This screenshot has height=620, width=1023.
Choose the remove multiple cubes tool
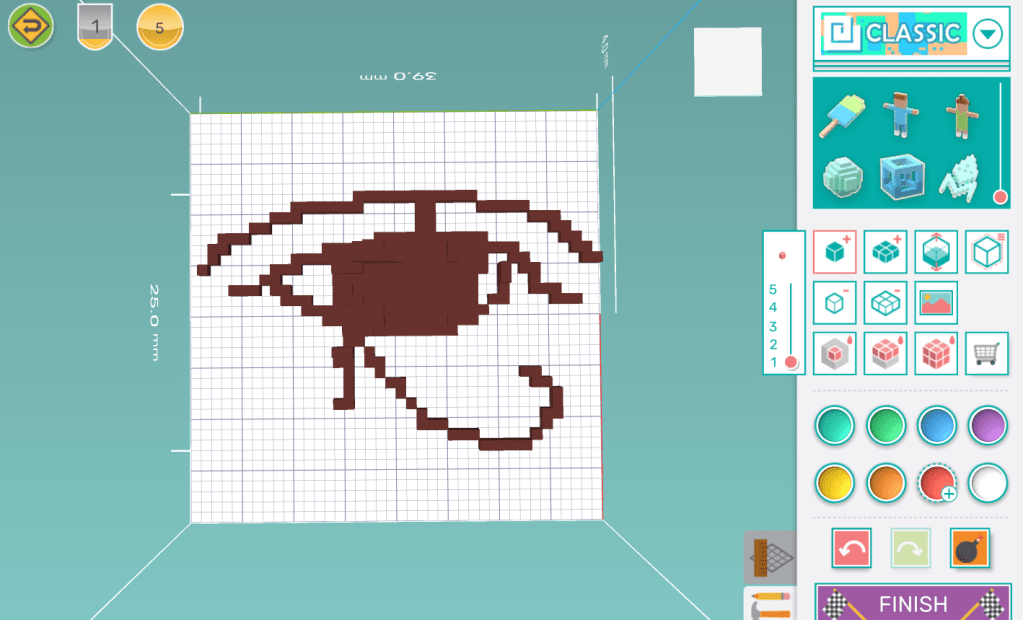[x=885, y=302]
